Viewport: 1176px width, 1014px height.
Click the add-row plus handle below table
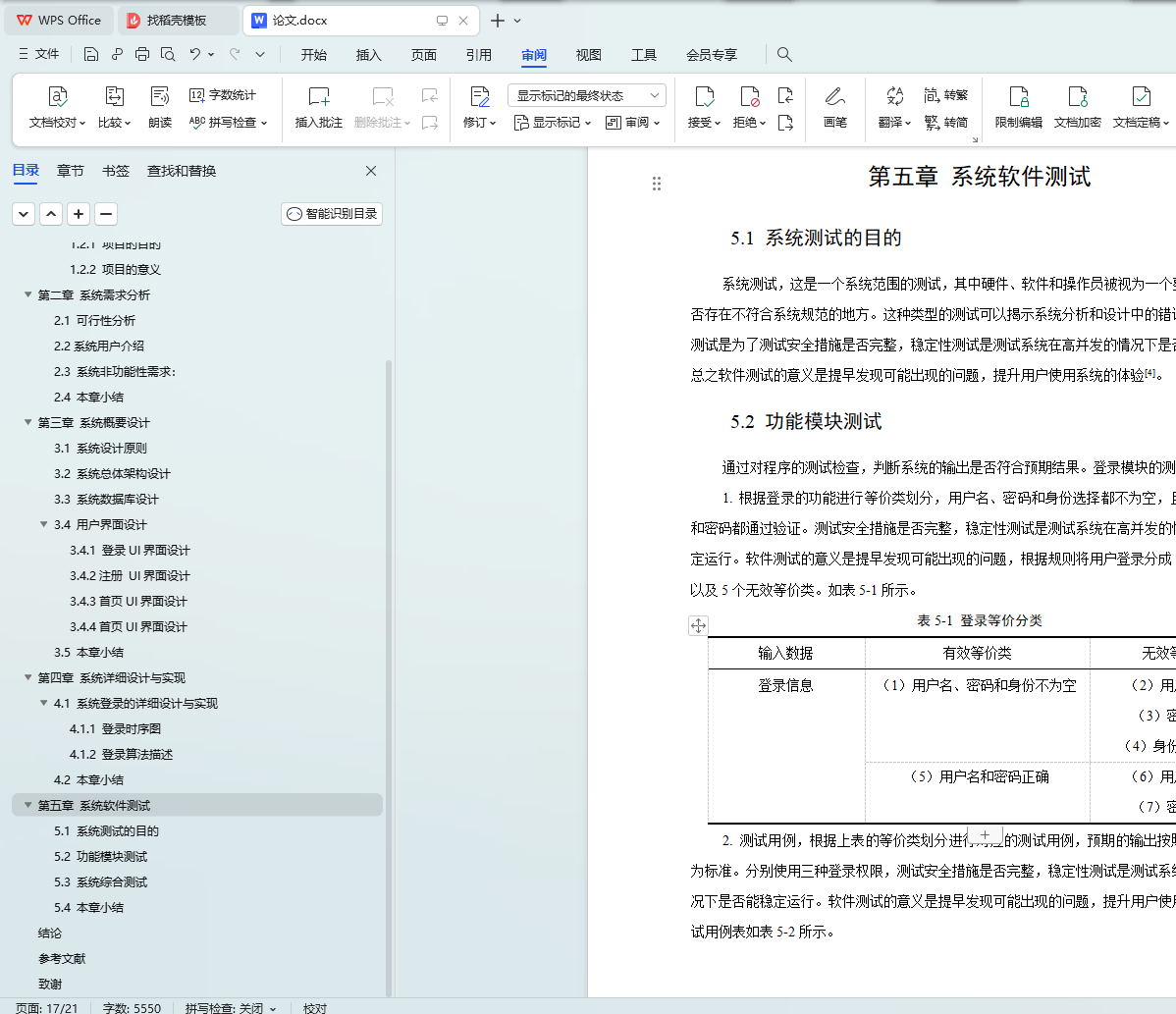pyautogui.click(x=985, y=834)
